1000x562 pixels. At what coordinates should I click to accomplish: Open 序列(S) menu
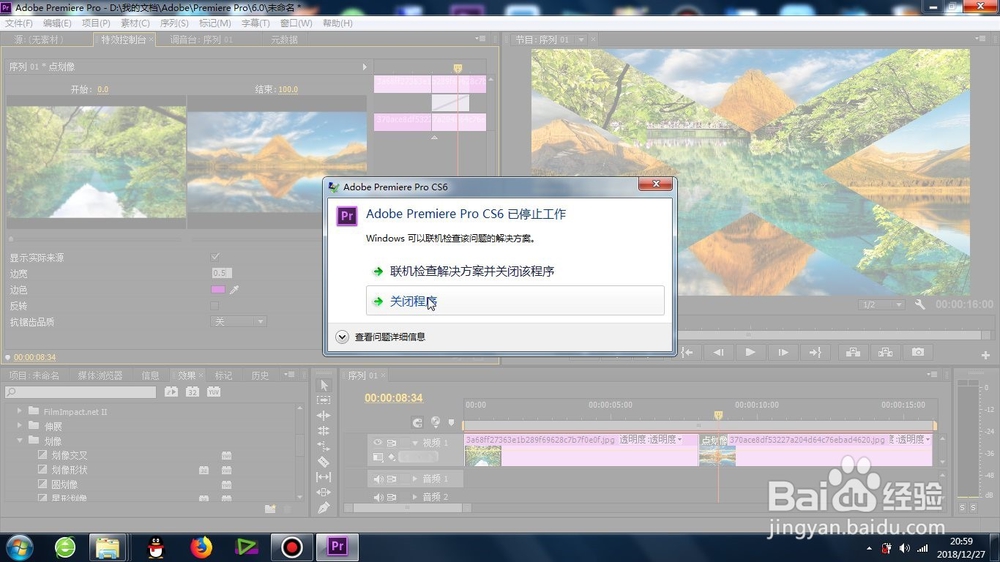[x=174, y=23]
